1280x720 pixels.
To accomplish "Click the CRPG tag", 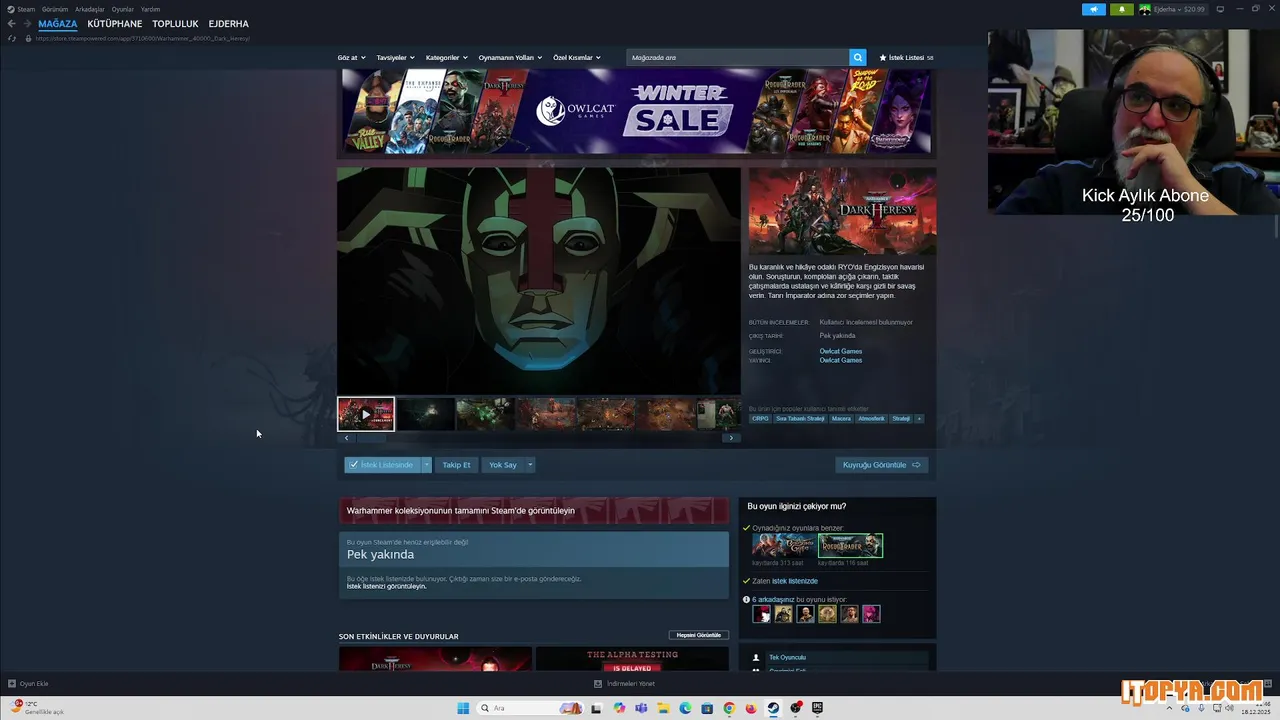I will point(761,419).
